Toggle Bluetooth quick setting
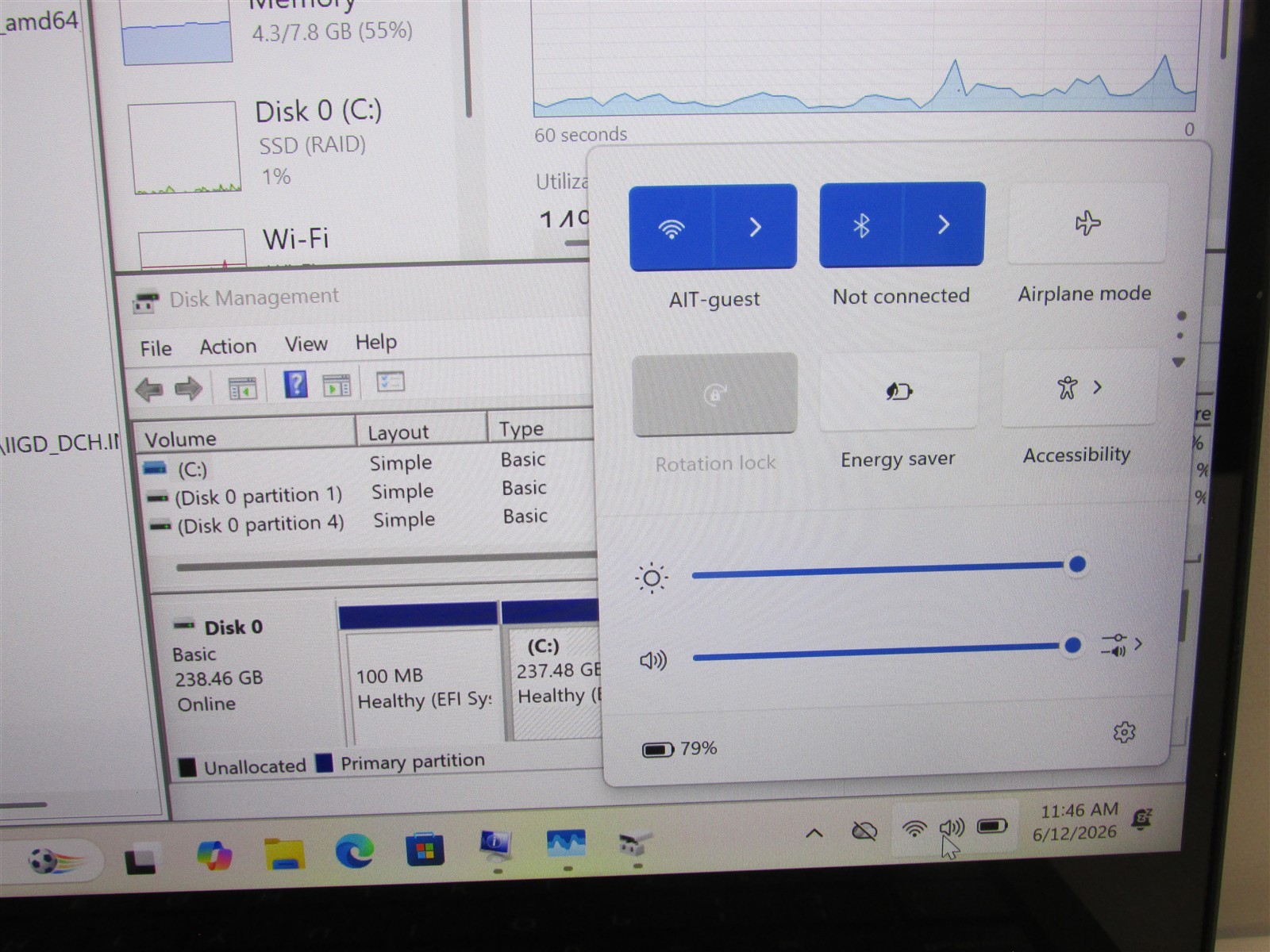Screen dimensions: 1270x952 point(860,225)
